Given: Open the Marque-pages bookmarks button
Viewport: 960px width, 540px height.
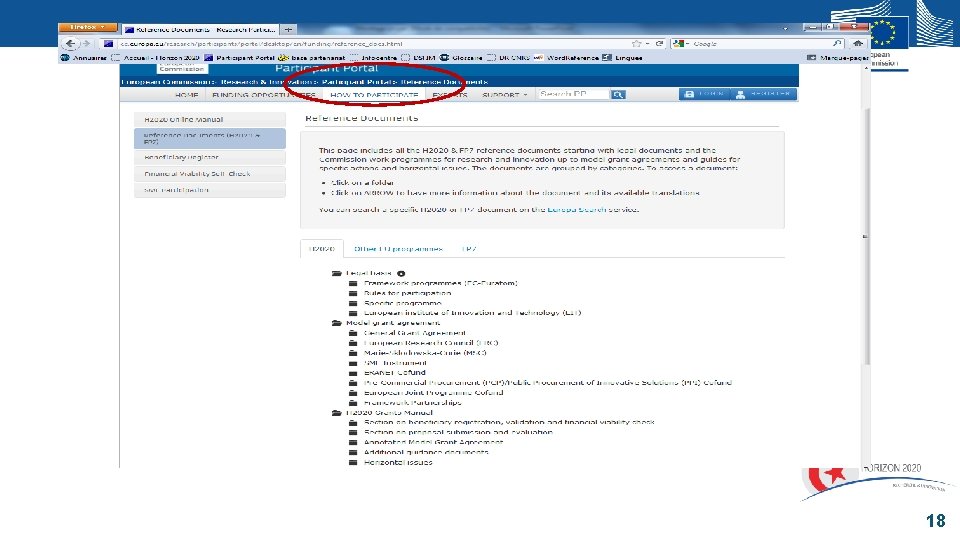Looking at the screenshot, I should coord(838,58).
